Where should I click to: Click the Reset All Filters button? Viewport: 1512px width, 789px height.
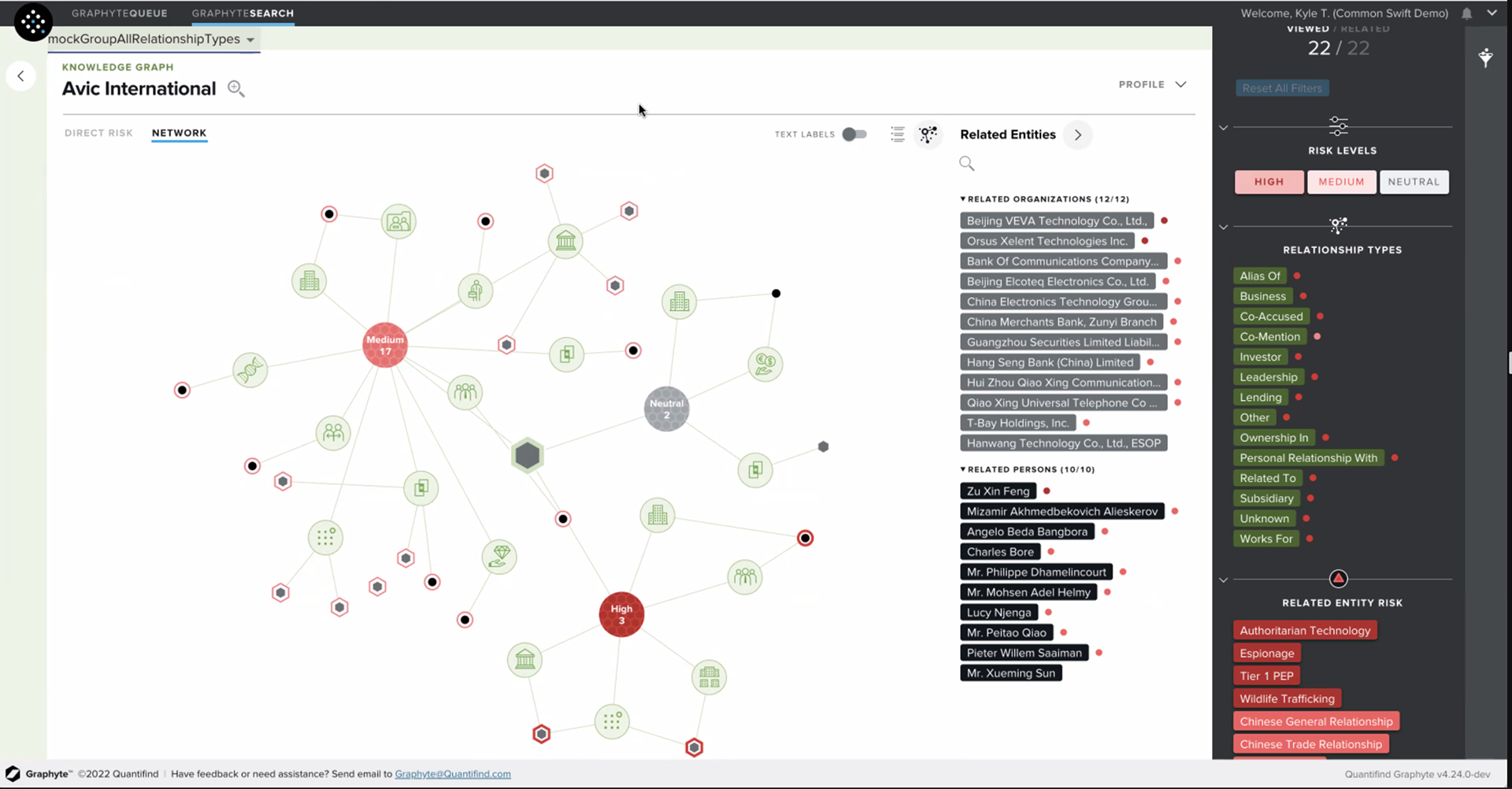coord(1282,88)
